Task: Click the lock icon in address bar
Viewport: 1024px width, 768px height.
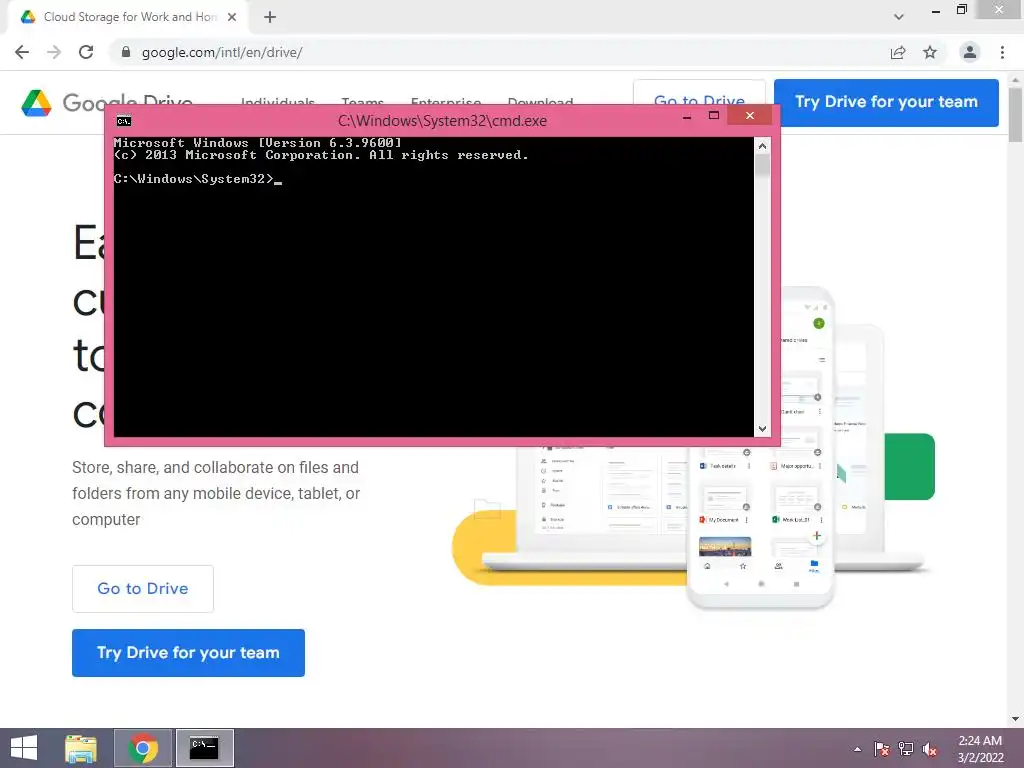Action: click(x=126, y=52)
